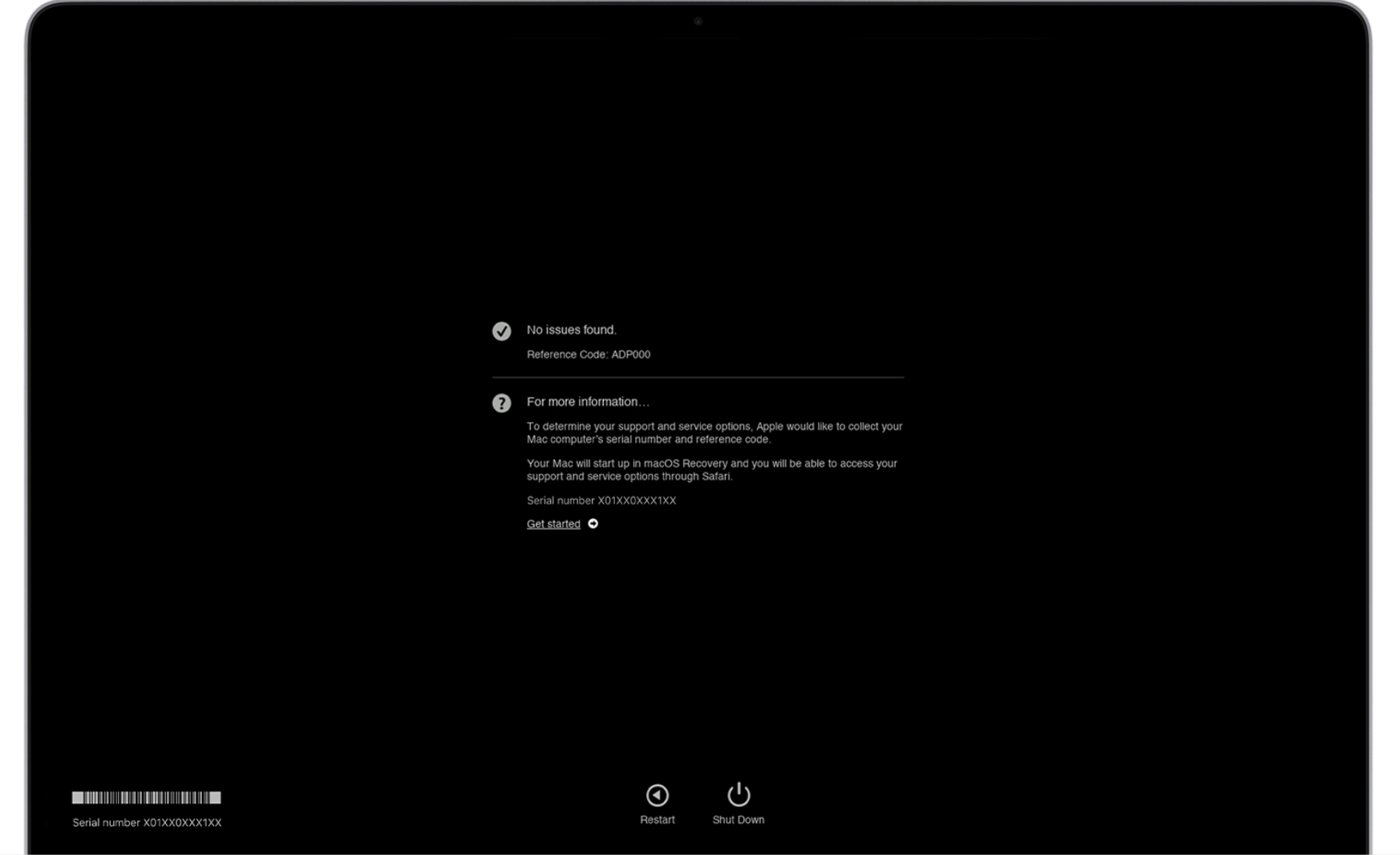Click the checkmark icon beside No issues found
The width and height of the screenshot is (1400, 855).
(x=501, y=331)
